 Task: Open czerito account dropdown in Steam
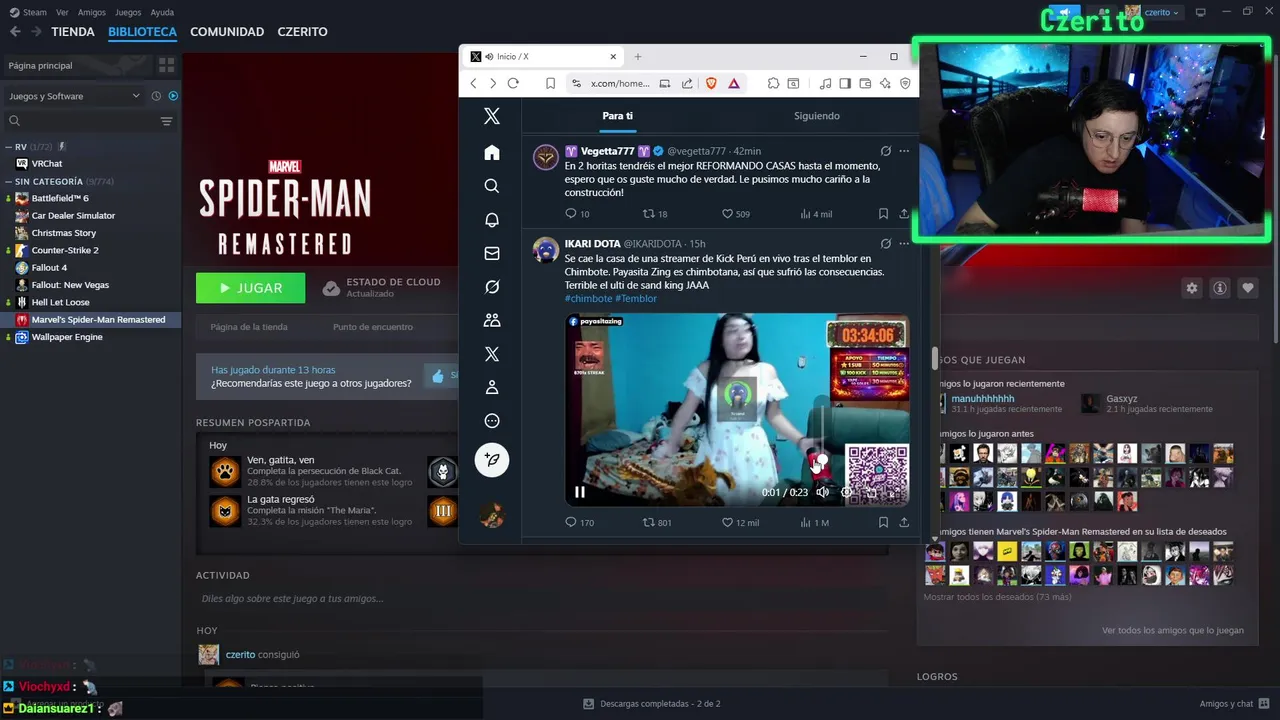1153,12
